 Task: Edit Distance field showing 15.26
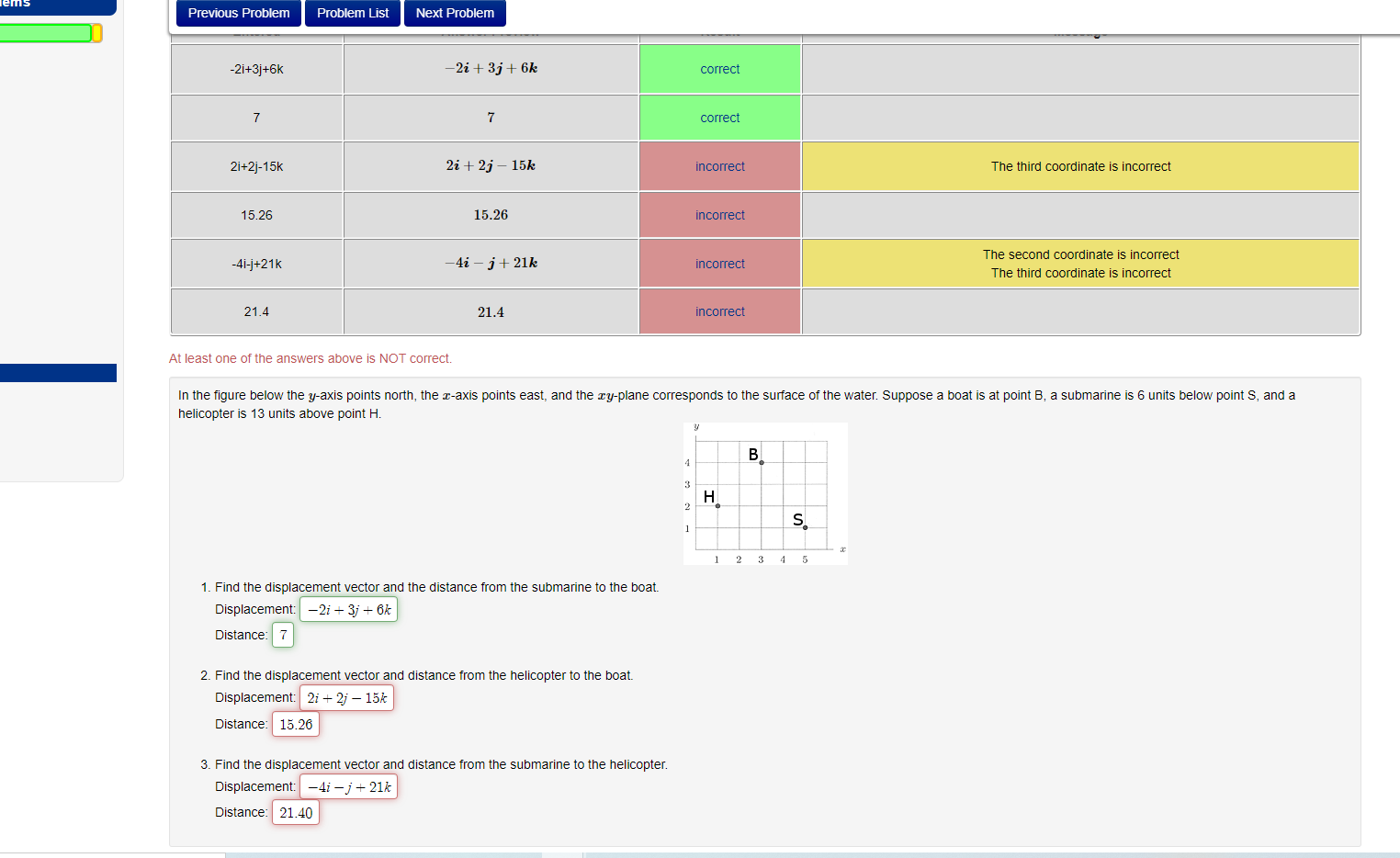[296, 725]
